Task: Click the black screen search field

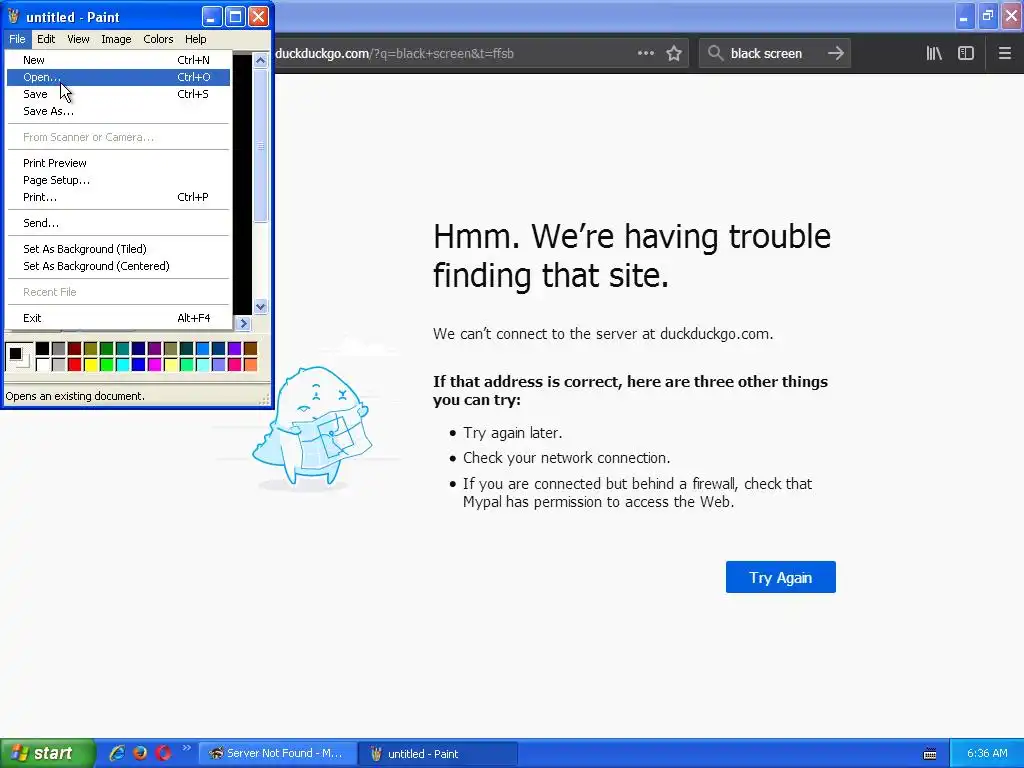Action: (x=774, y=54)
